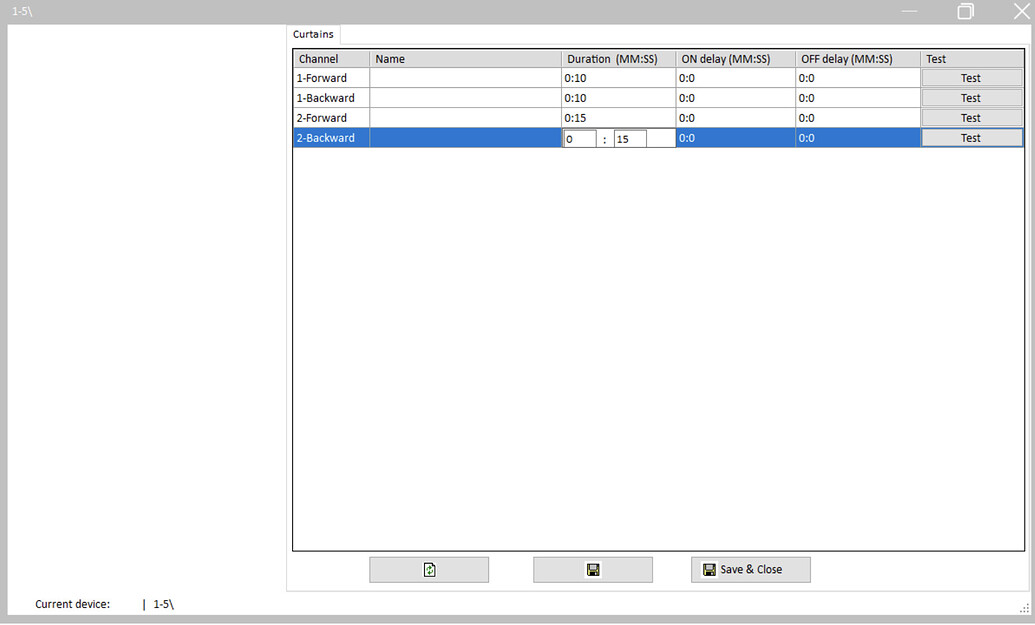Click the ON delay (MM:SS) column header

(735, 59)
